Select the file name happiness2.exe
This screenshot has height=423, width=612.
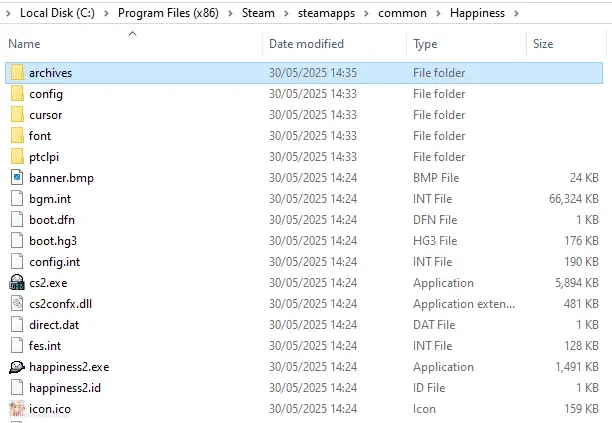pos(69,367)
